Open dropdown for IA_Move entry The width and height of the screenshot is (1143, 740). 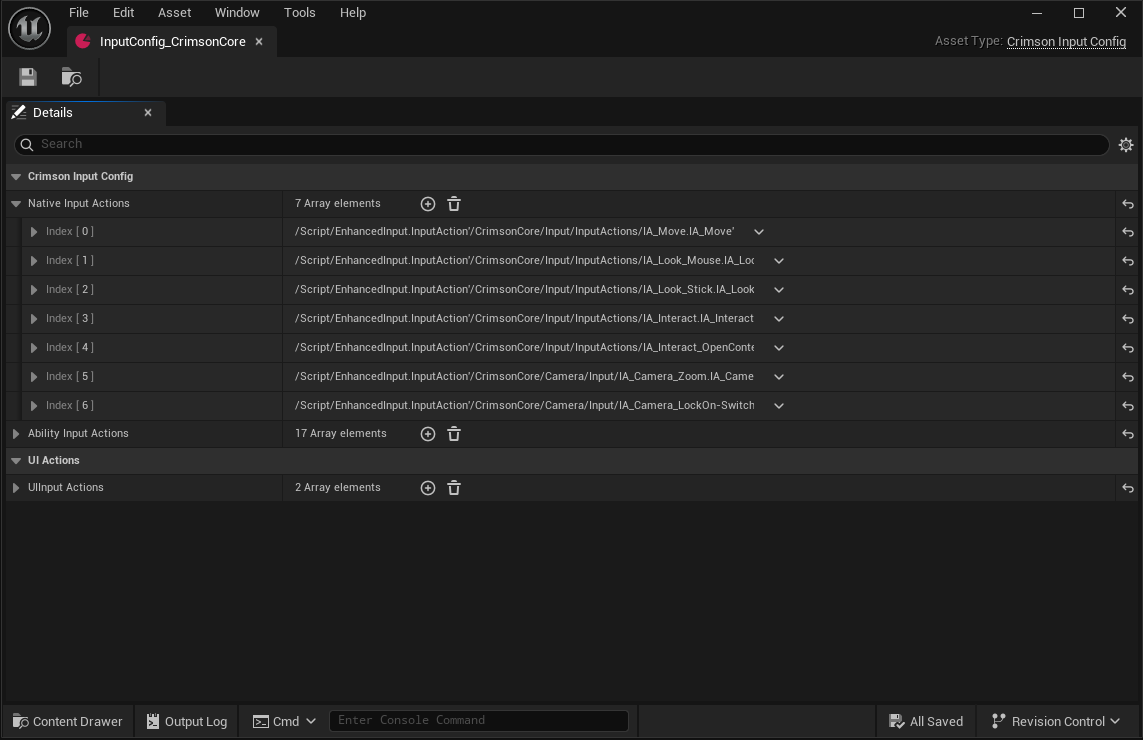point(759,232)
